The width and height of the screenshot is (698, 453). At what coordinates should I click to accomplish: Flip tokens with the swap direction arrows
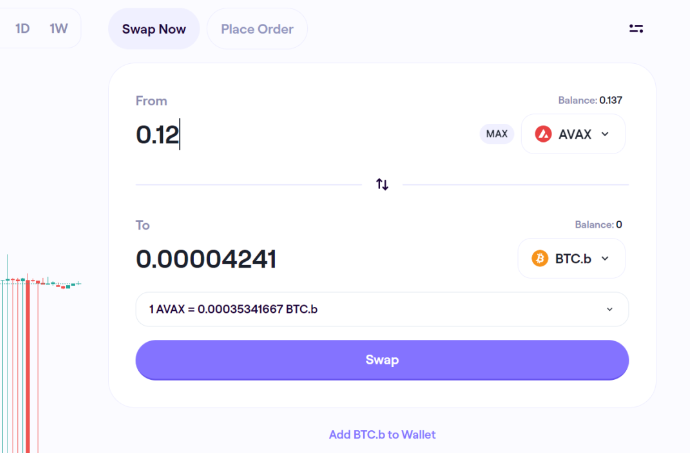tap(382, 184)
